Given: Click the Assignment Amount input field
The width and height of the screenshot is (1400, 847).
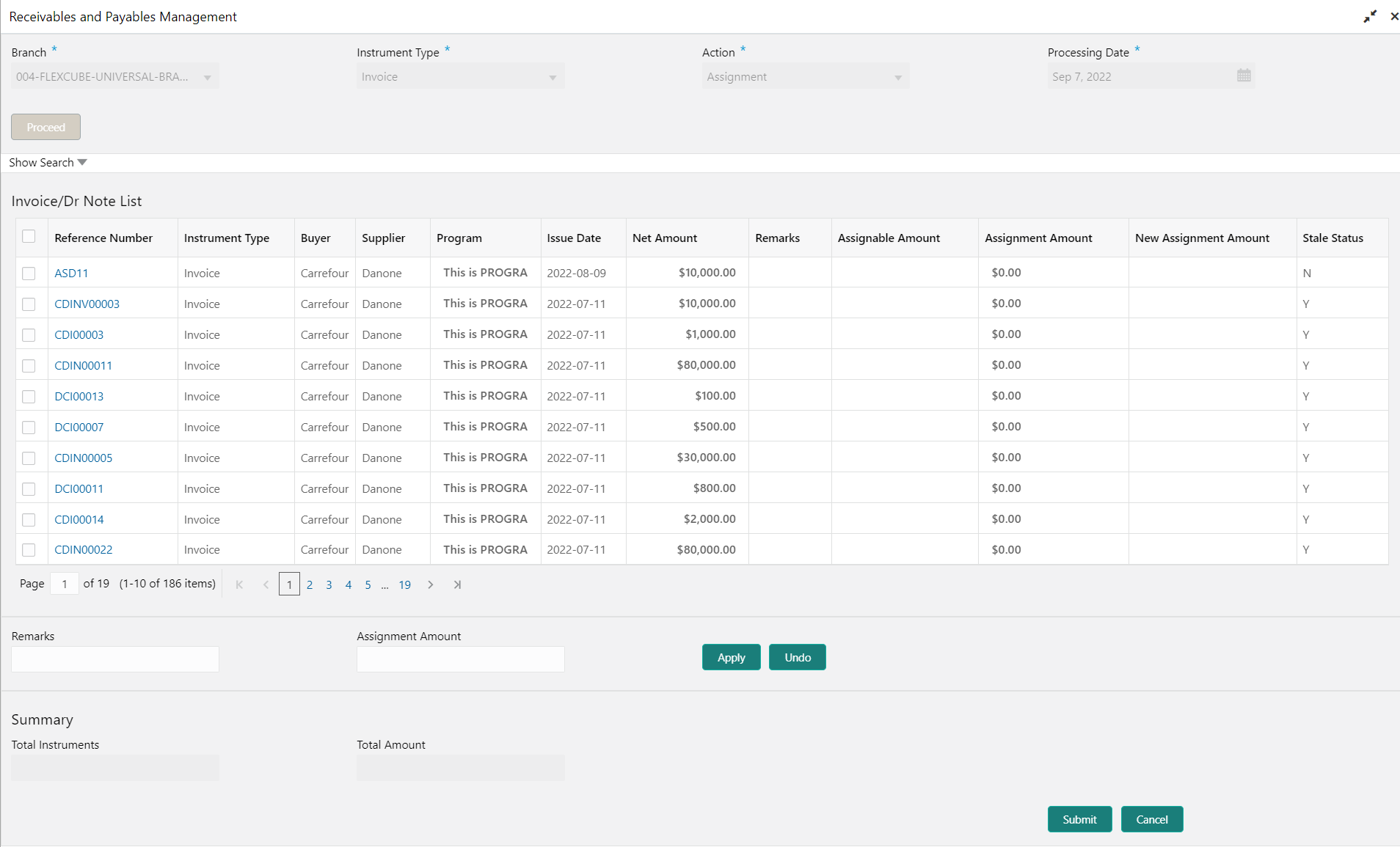Looking at the screenshot, I should (460, 659).
